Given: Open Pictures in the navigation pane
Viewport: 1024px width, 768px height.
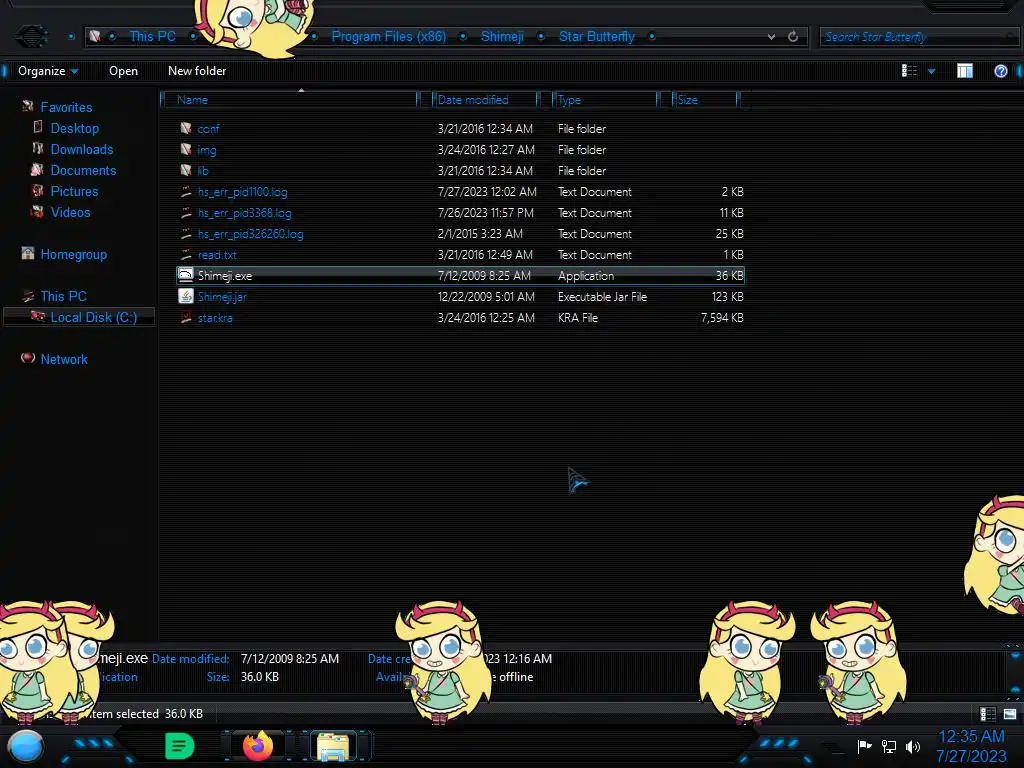Looking at the screenshot, I should [74, 191].
